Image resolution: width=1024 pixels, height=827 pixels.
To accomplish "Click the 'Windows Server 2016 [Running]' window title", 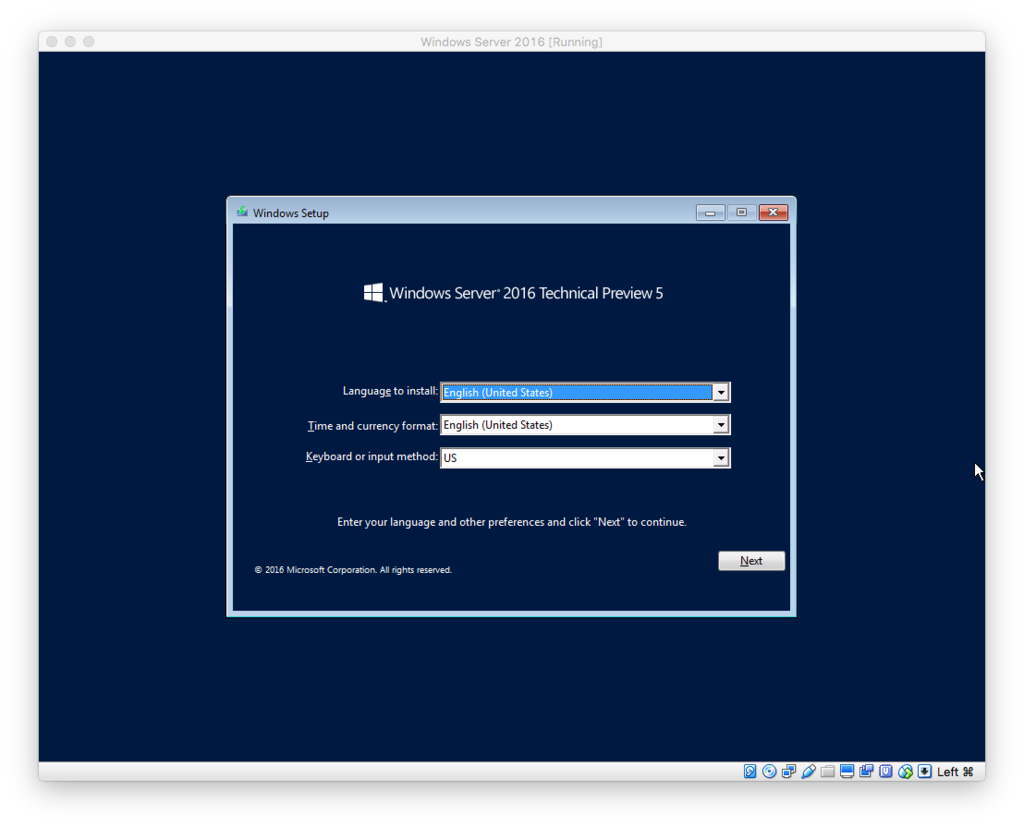I will [511, 42].
